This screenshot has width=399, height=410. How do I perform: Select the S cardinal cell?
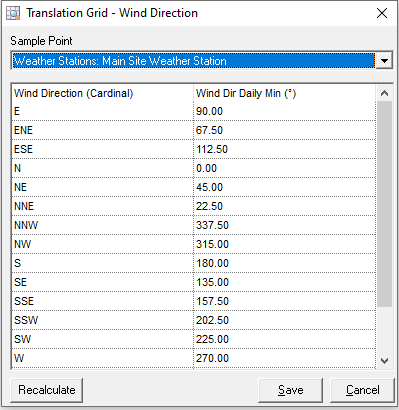pos(103,263)
